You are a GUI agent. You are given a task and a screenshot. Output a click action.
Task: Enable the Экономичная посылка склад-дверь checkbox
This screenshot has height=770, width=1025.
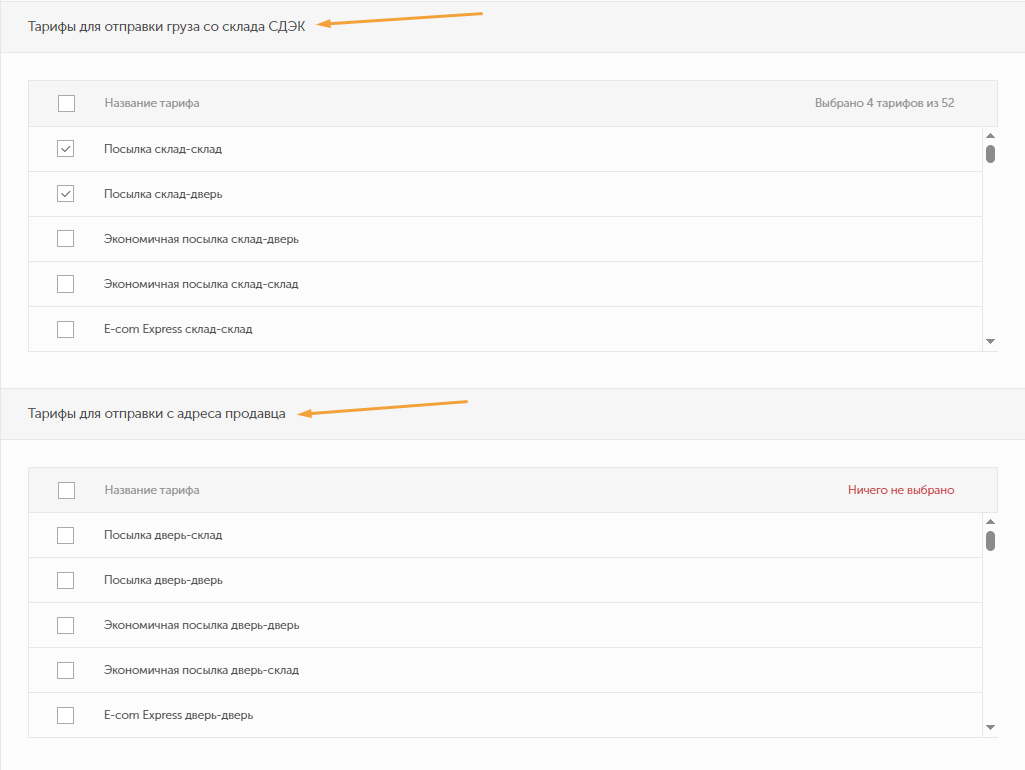tap(66, 239)
